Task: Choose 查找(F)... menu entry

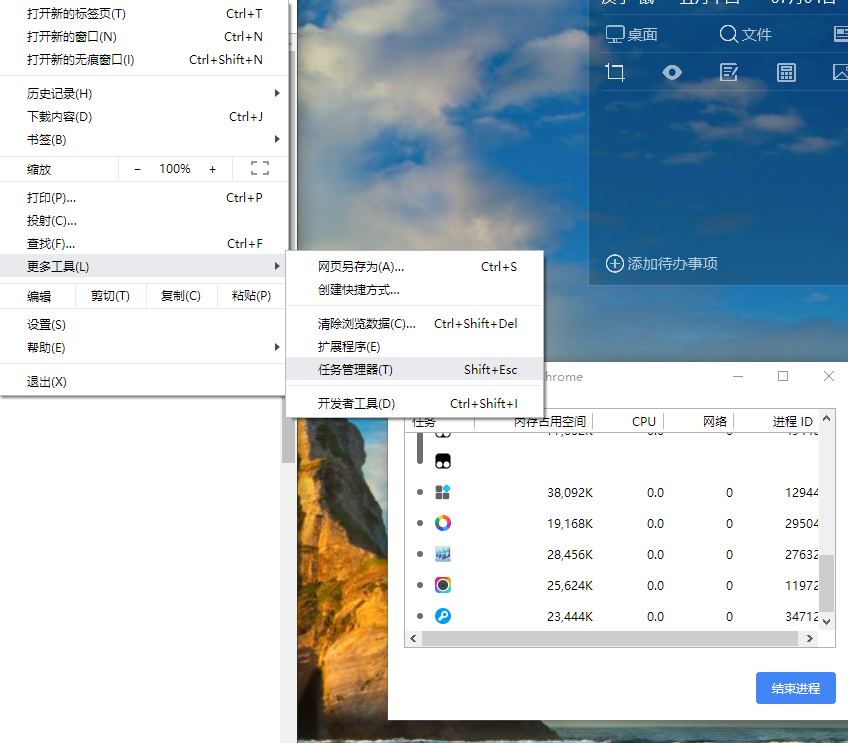Action: 143,243
